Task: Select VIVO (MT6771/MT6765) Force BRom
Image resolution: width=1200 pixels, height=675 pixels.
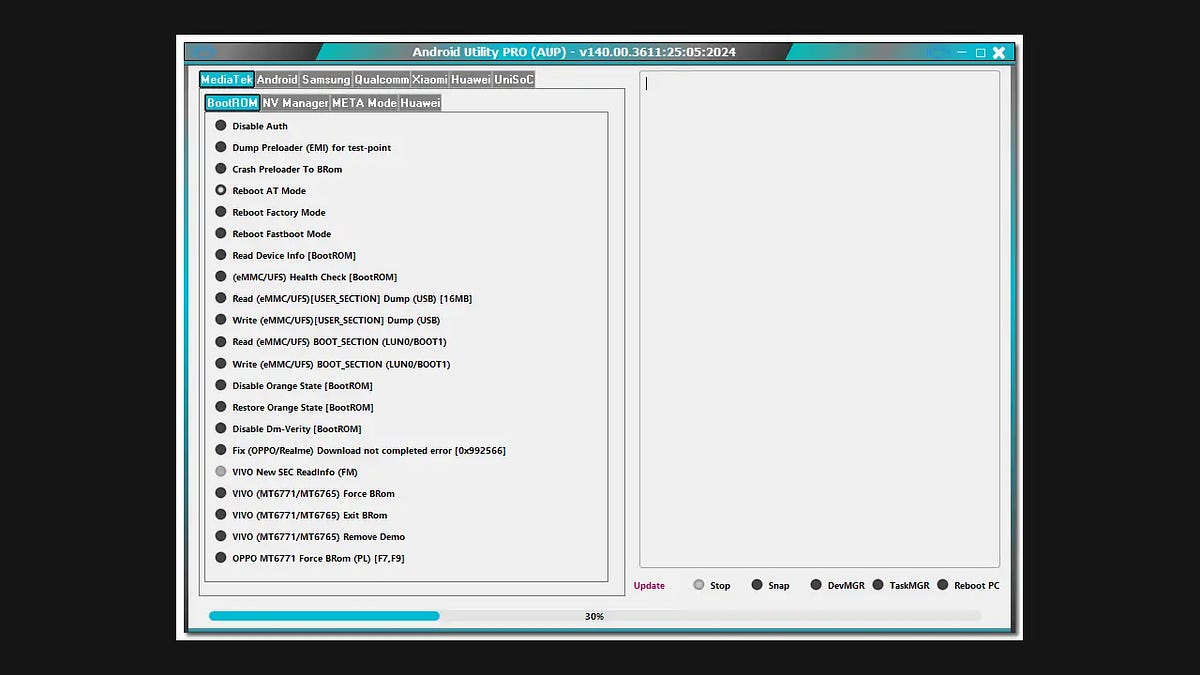Action: tap(315, 493)
